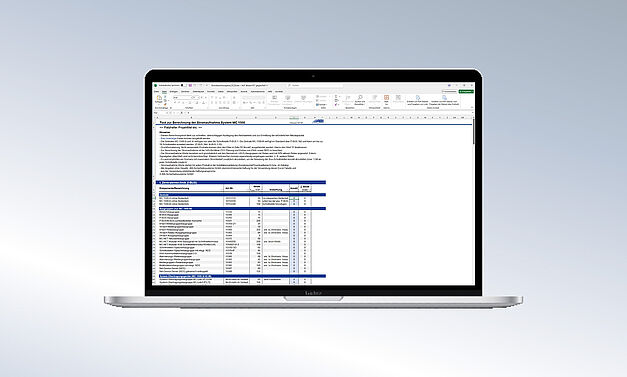Open the Einfügen ribbon tab
This screenshot has height=377, width=627.
tap(174, 92)
